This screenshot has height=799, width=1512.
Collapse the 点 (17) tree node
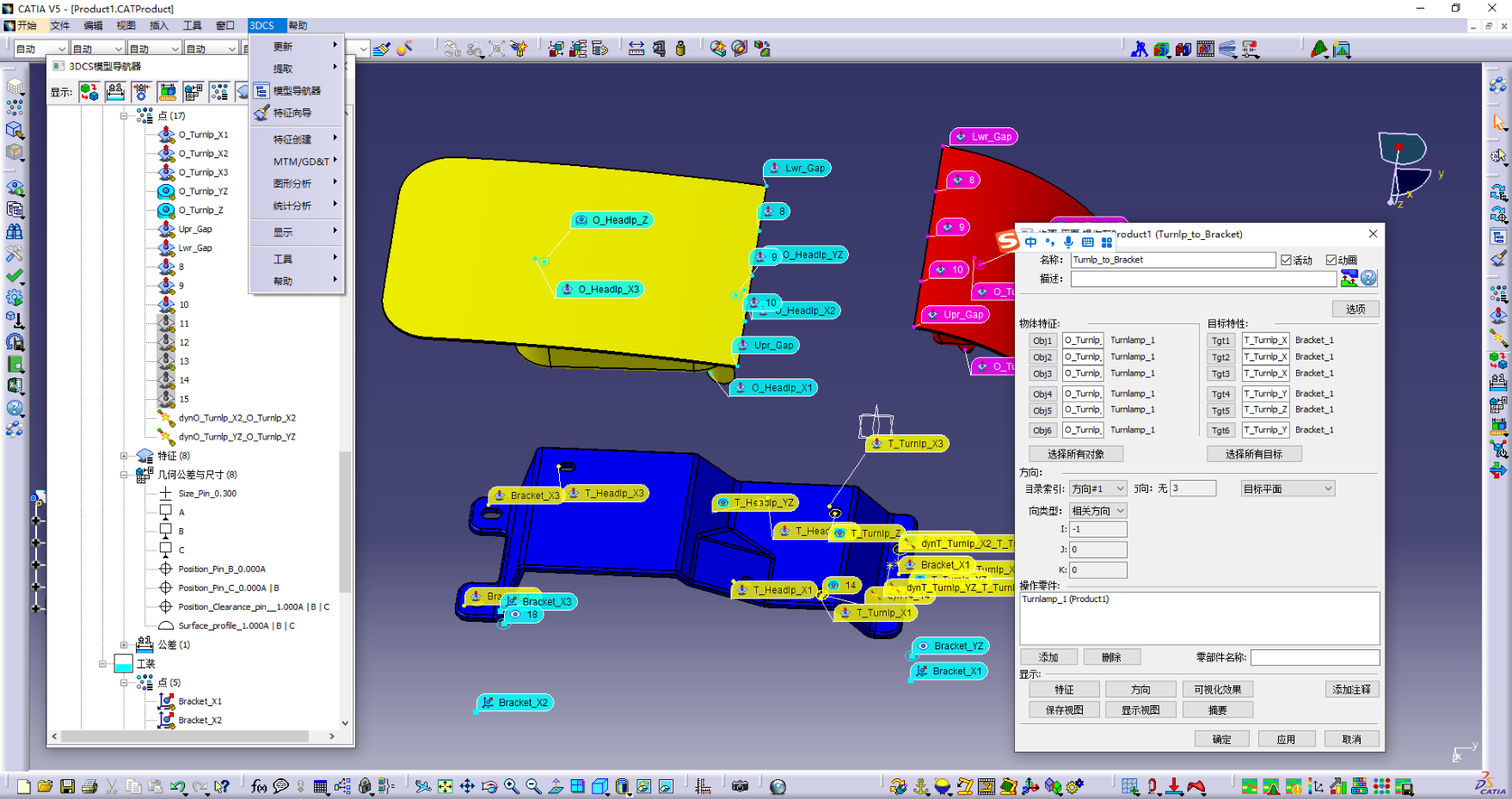pos(124,115)
